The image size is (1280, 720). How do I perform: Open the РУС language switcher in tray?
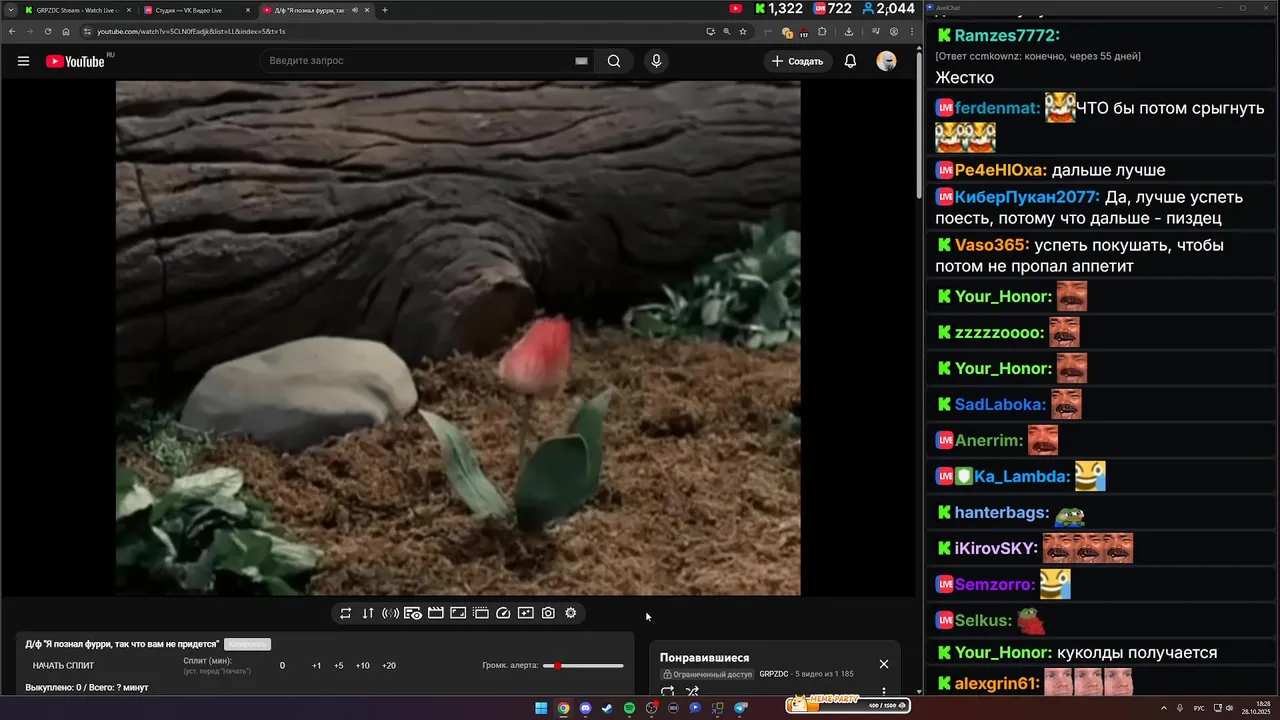1199,708
